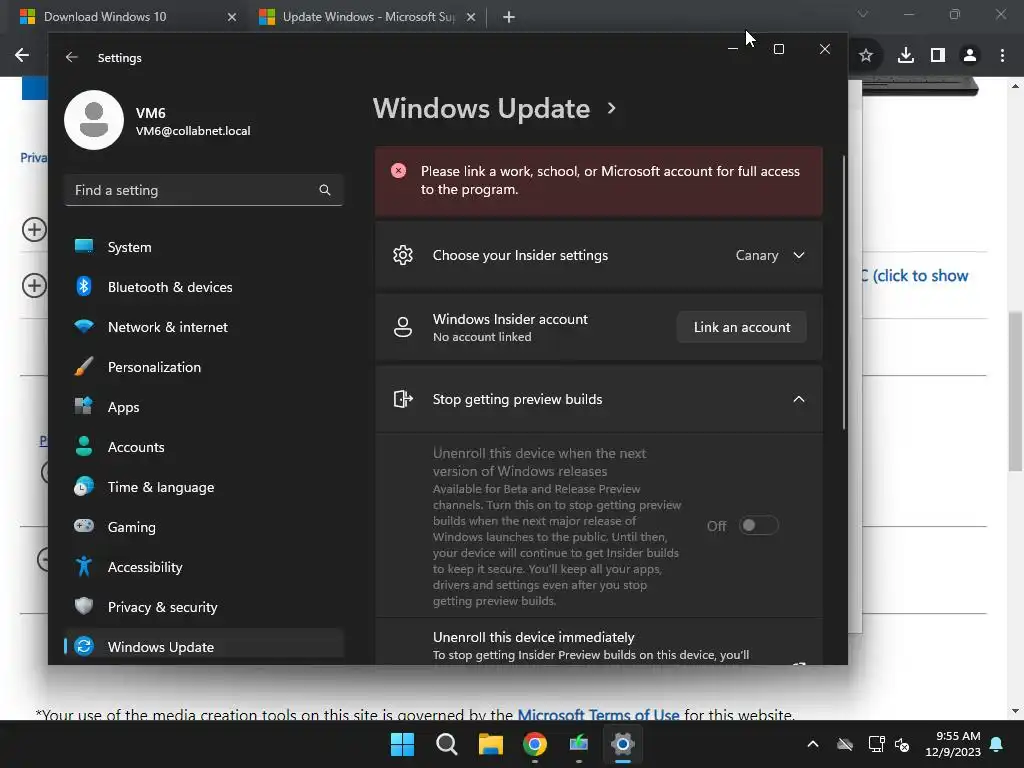This screenshot has height=768, width=1024.
Task: Click the Chrome page vertical scrollbar
Action: coord(1015,390)
